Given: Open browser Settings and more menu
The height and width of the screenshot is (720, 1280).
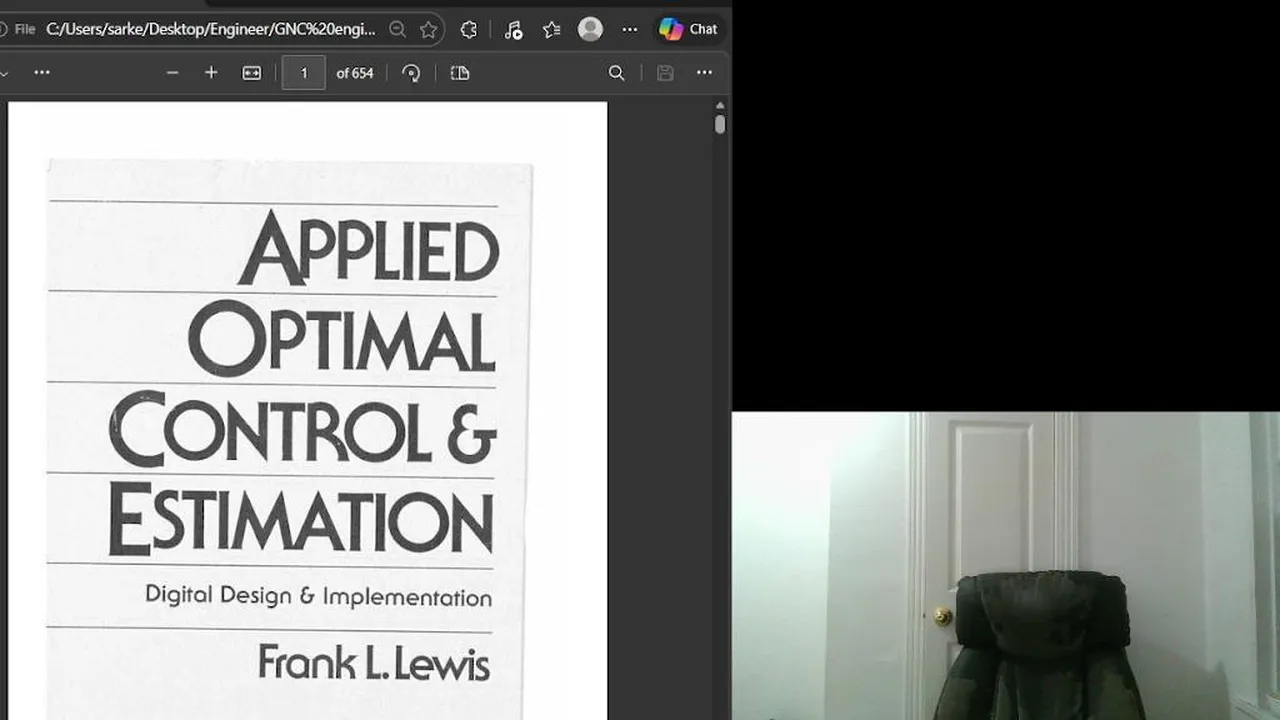Looking at the screenshot, I should (x=629, y=29).
